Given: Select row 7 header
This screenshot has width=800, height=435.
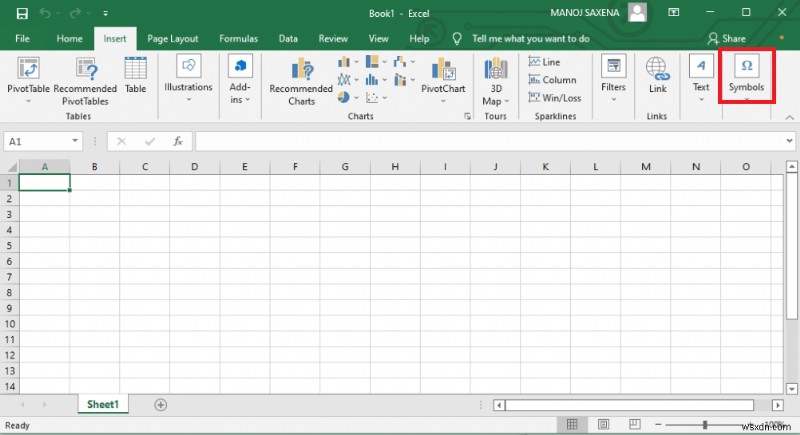Looking at the screenshot, I should pyautogui.click(x=9, y=277).
